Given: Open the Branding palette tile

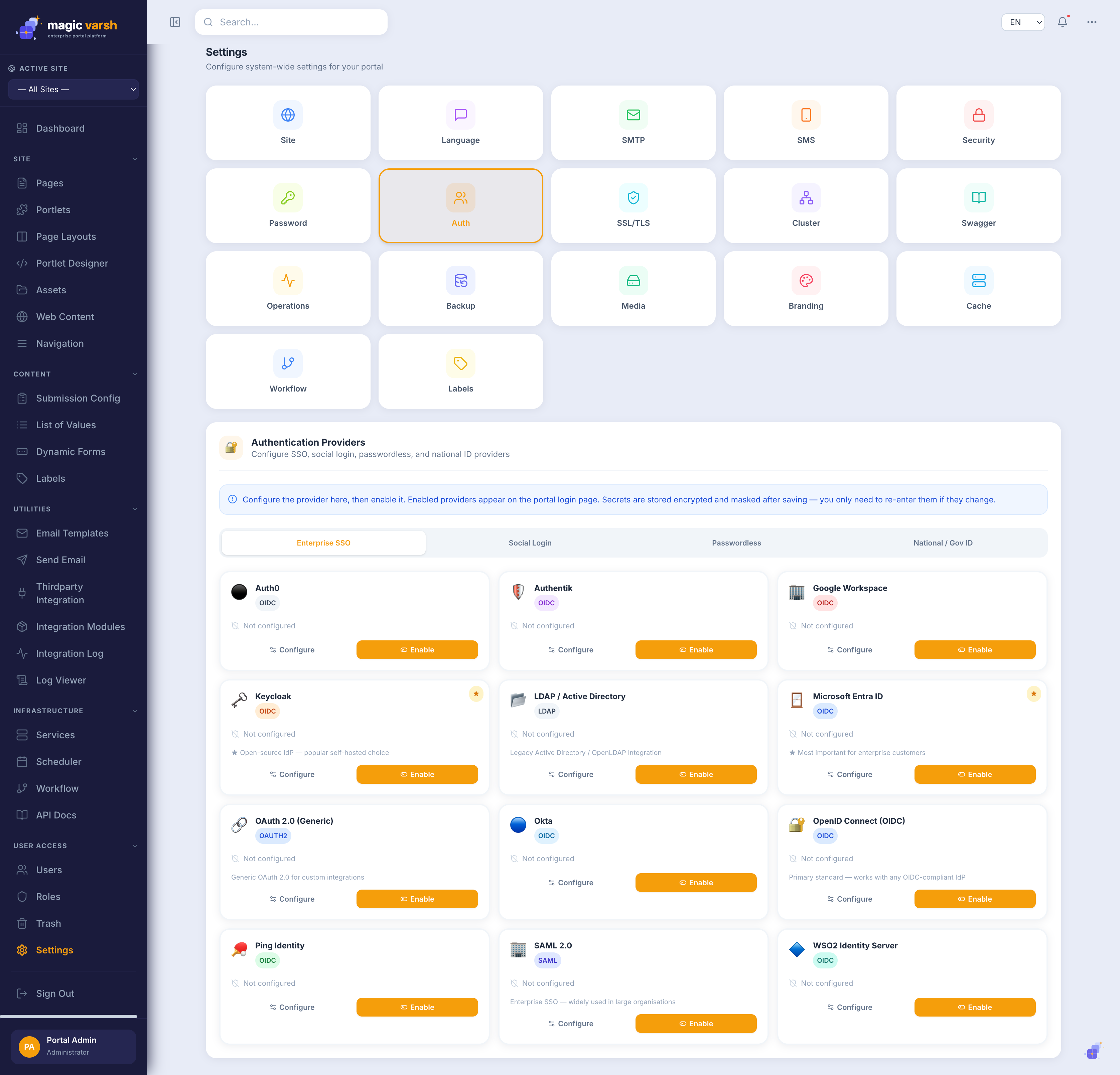Looking at the screenshot, I should [806, 288].
